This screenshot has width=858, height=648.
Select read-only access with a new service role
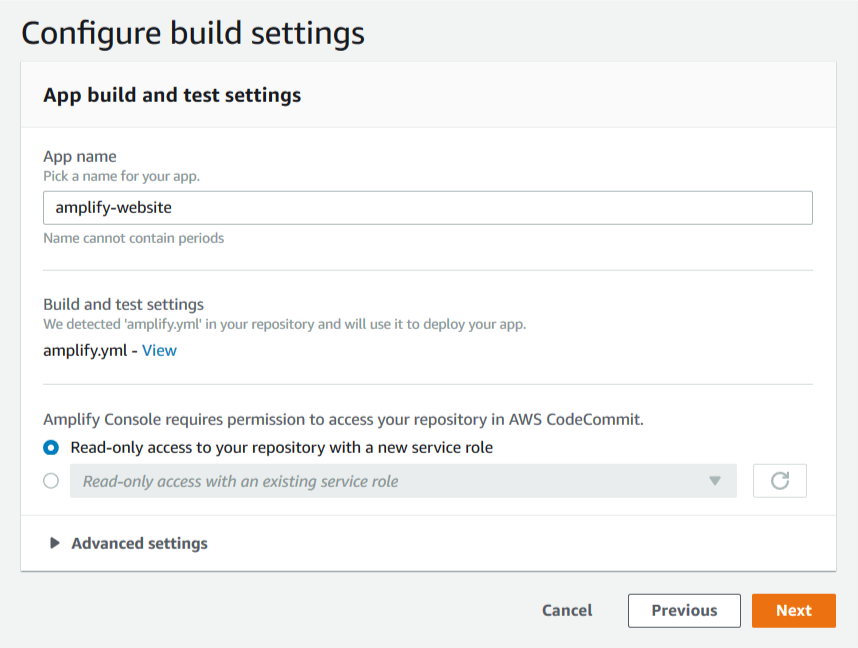pos(50,448)
